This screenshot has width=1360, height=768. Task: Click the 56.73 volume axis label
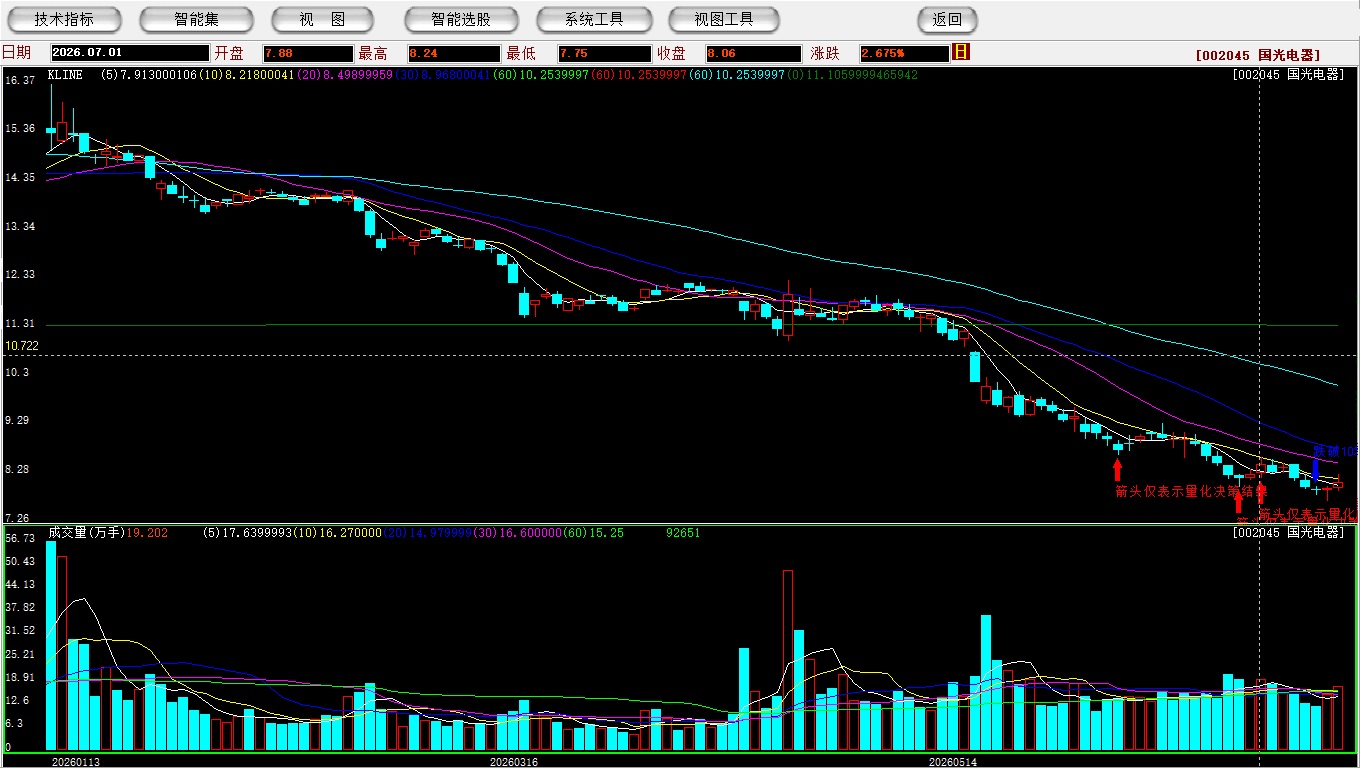[20, 538]
